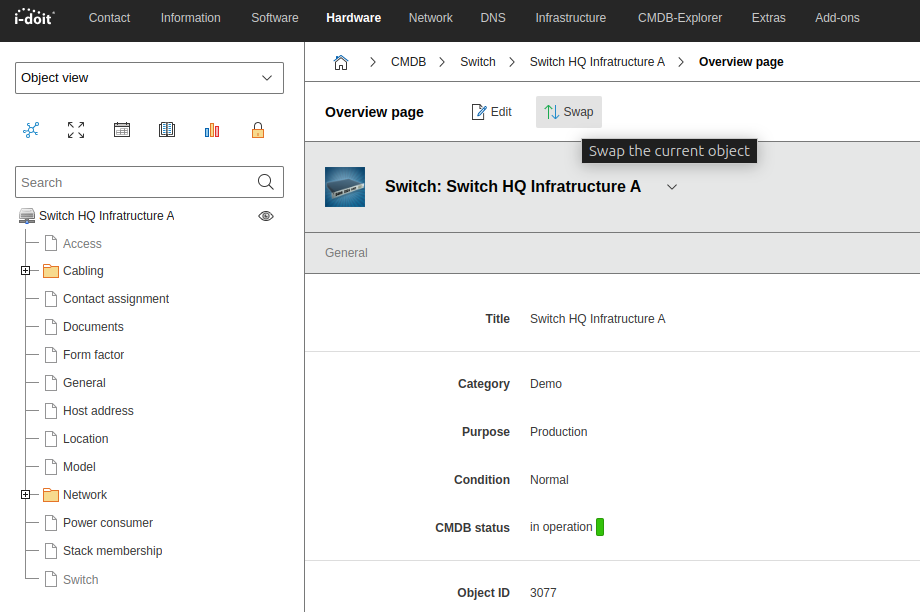Click the switch object thumbnail image

345,187
